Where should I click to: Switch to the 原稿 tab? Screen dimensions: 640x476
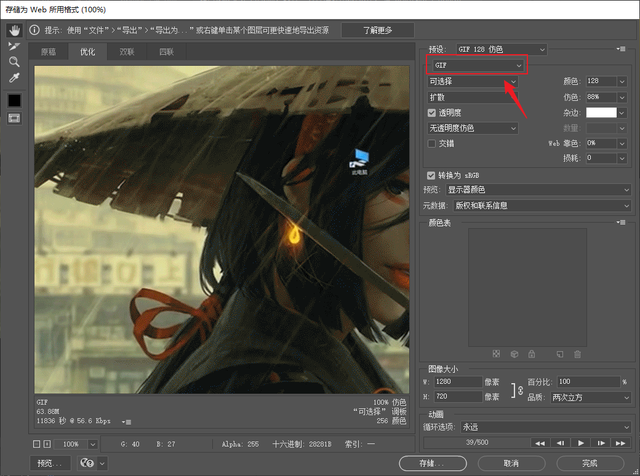[x=49, y=52]
